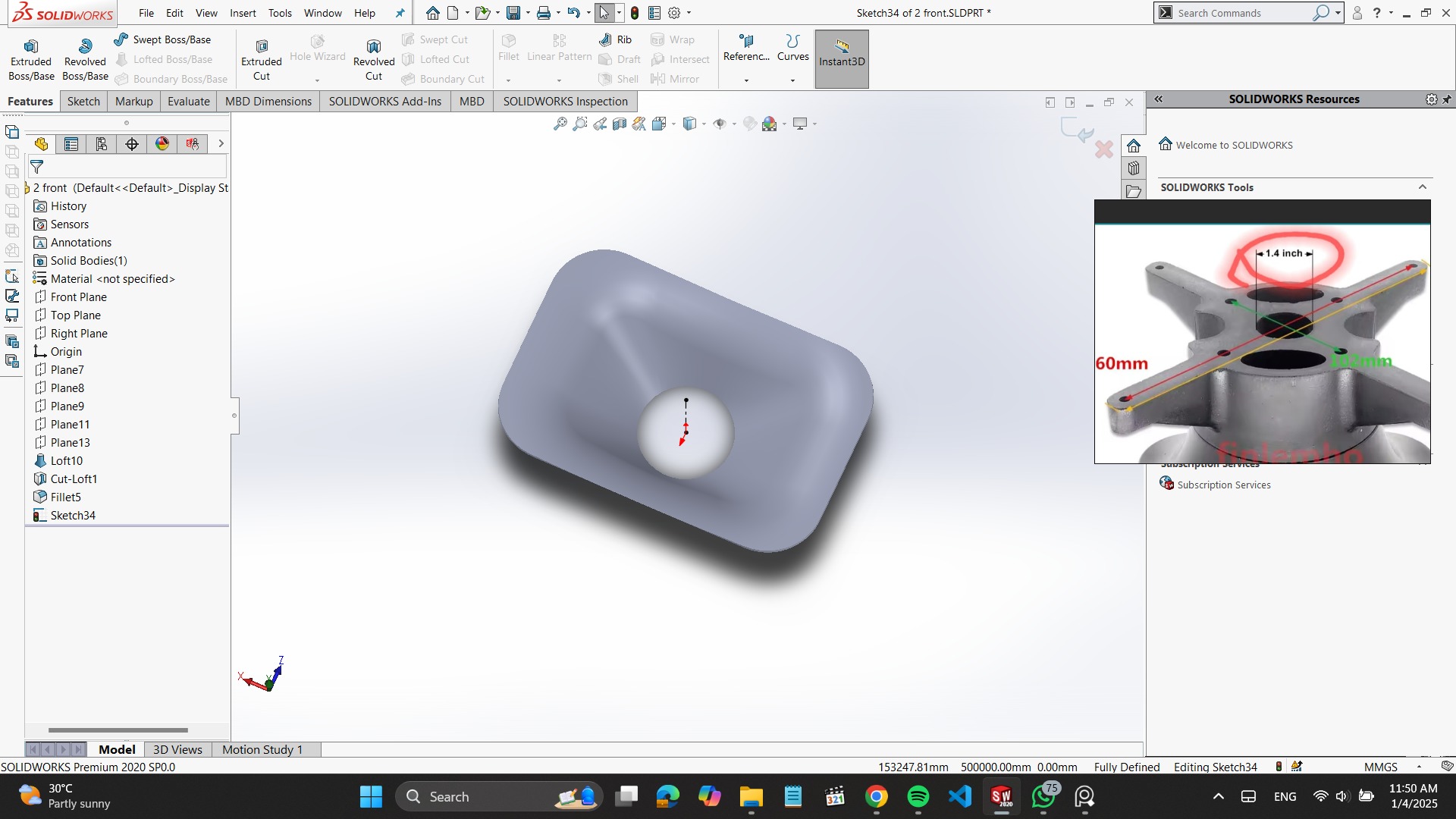Click the Section View icon
The width and height of the screenshot is (1456, 819).
click(620, 124)
